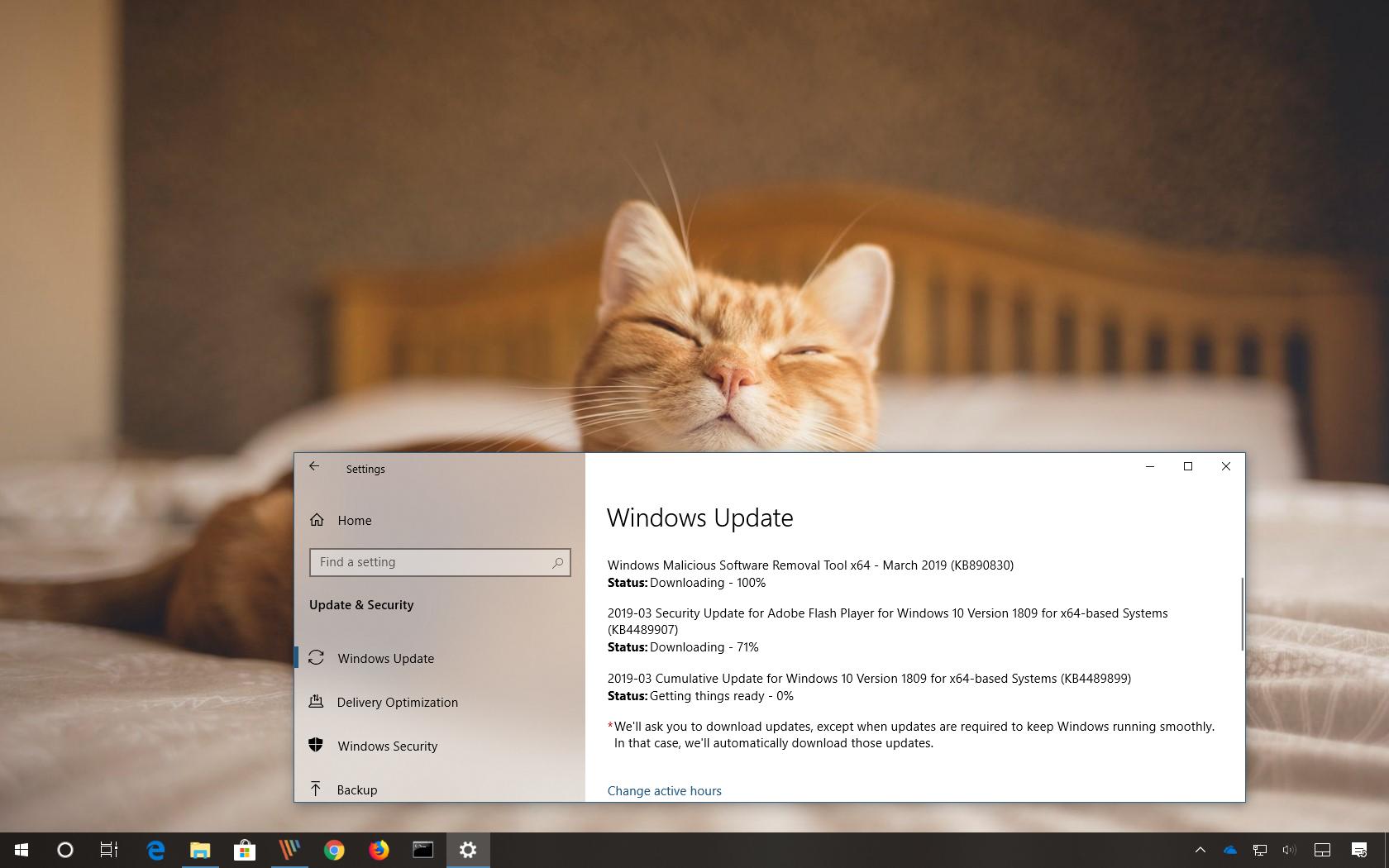Click the Settings window vertical scrollbar
This screenshot has height=868, width=1389.
click(1242, 614)
